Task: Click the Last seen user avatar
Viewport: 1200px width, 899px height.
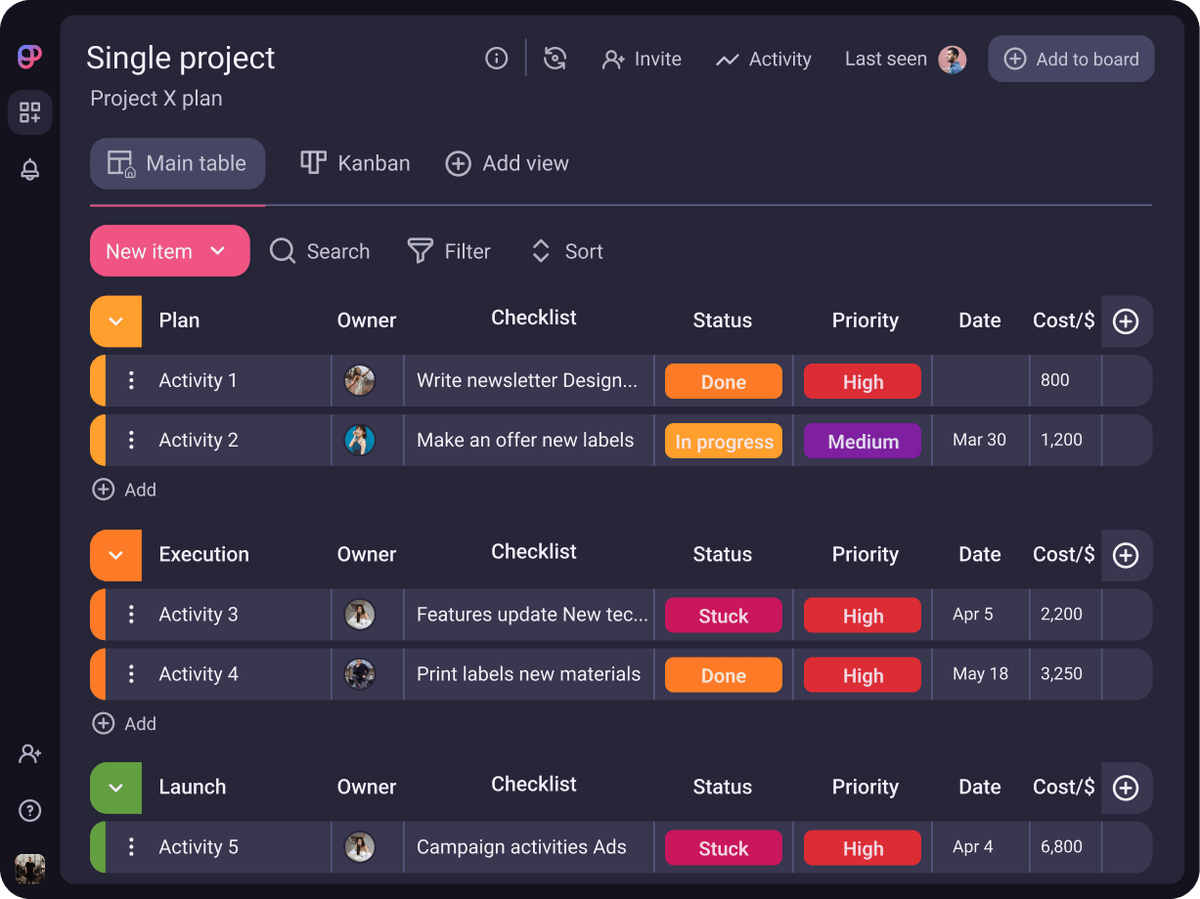Action: [x=952, y=59]
